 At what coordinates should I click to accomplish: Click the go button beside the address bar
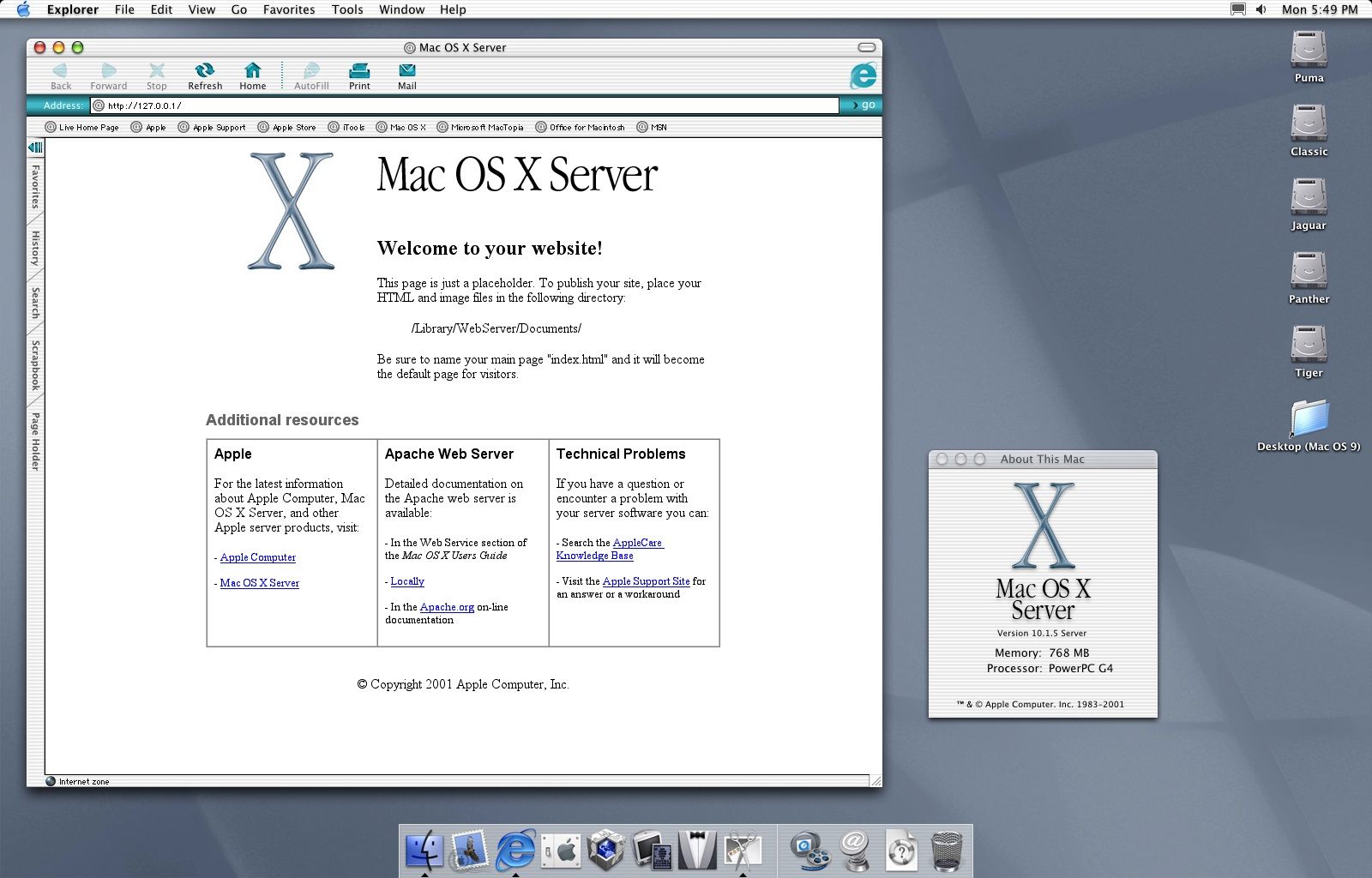pos(862,105)
